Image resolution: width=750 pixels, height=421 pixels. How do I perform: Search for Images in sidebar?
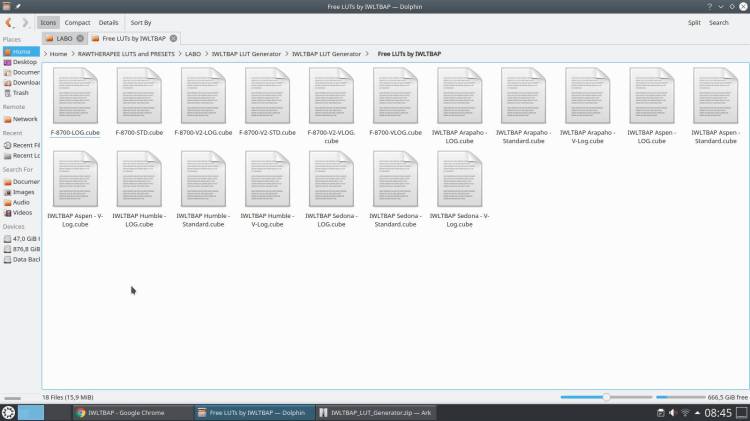(21, 192)
